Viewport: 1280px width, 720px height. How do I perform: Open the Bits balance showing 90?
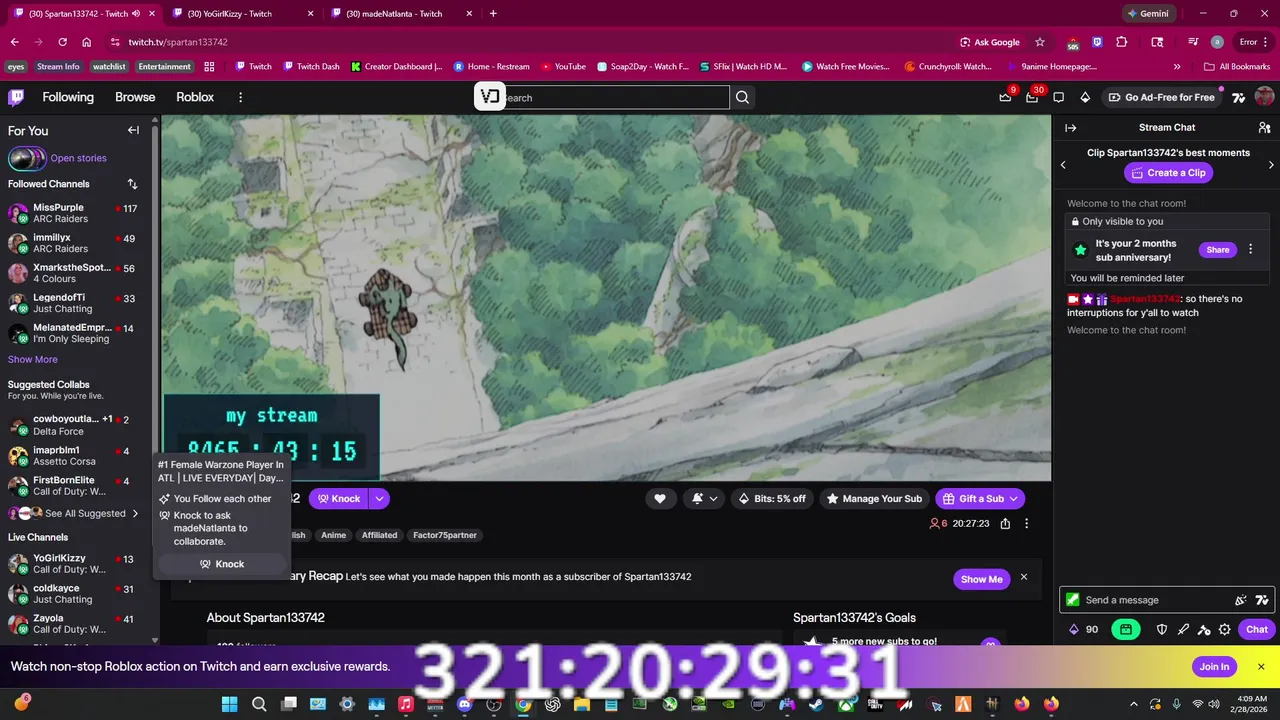[x=1084, y=629]
